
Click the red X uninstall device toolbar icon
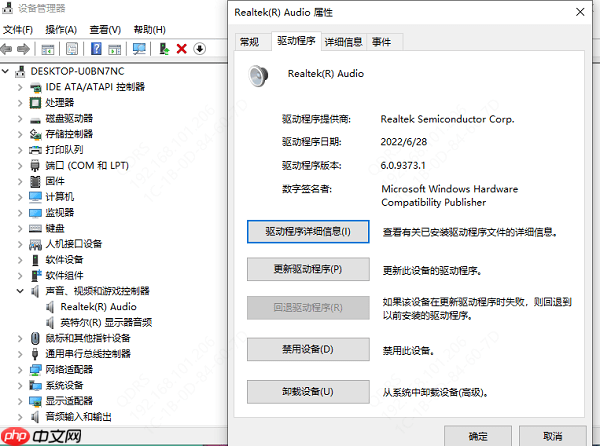(x=182, y=49)
